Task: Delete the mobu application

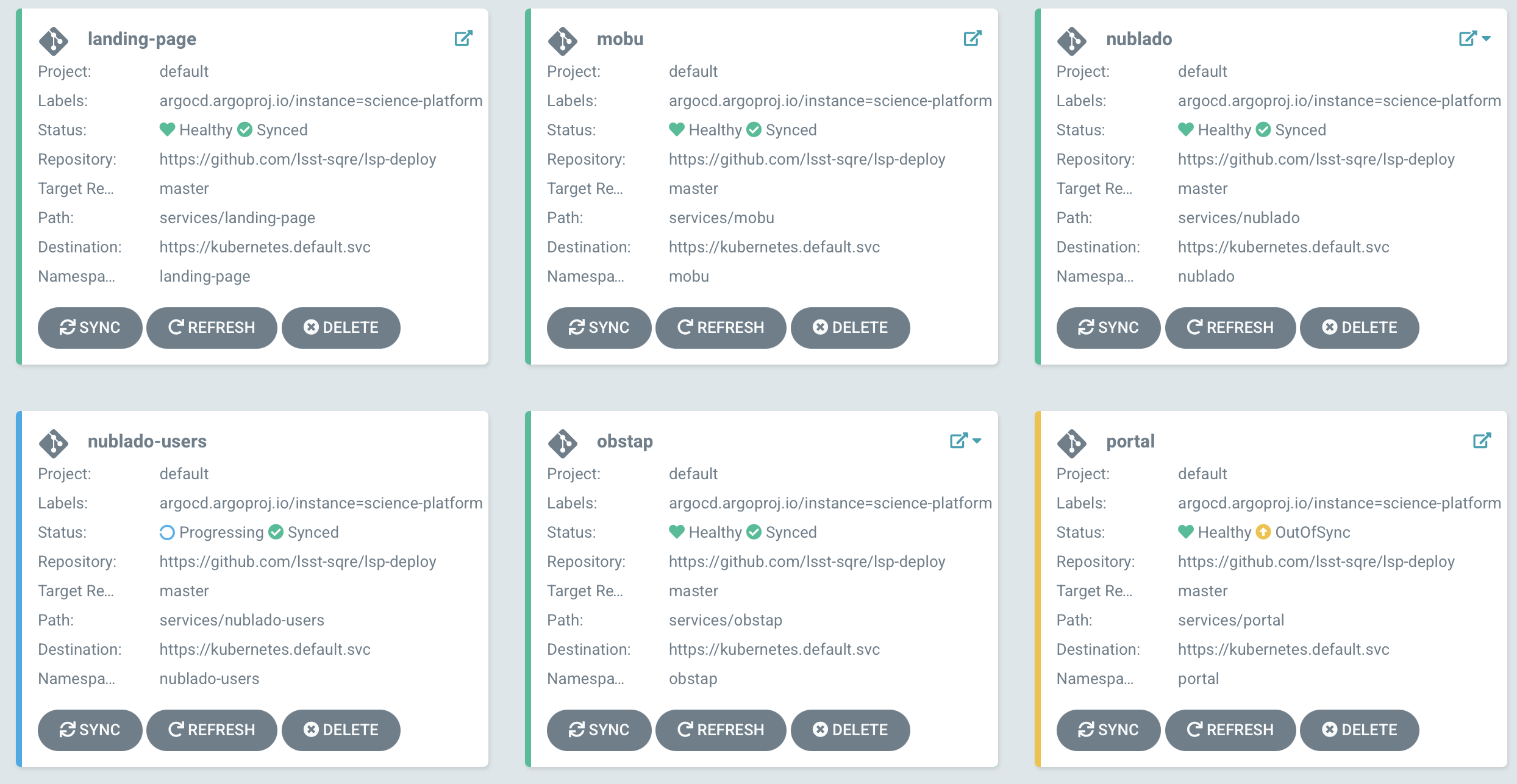Action: coord(850,327)
